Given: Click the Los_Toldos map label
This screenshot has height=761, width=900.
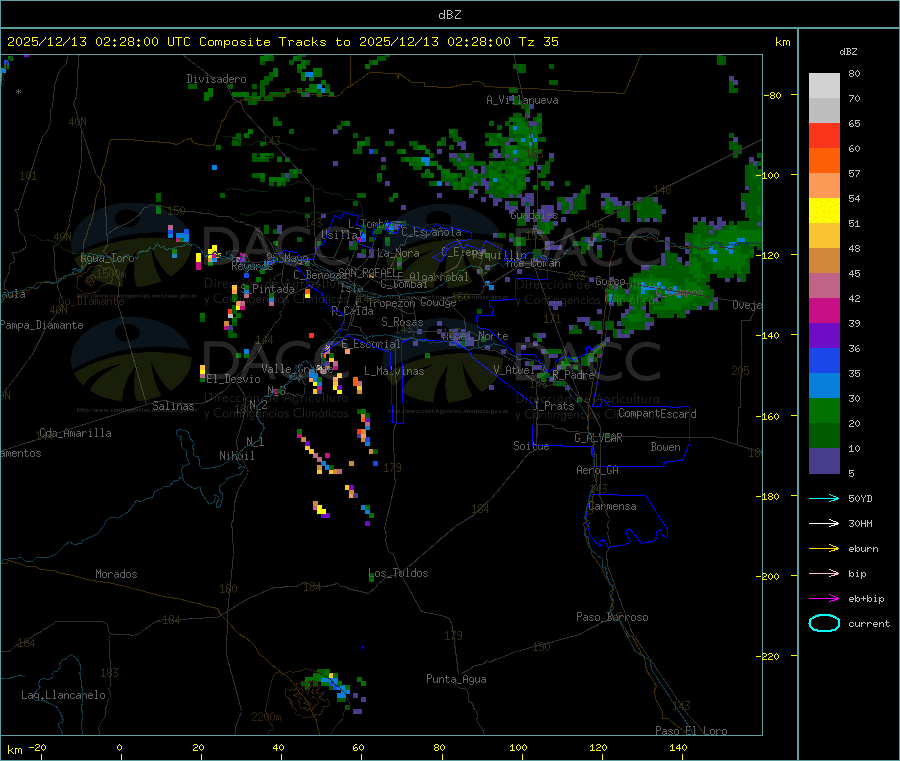Looking at the screenshot, I should click(x=398, y=573).
